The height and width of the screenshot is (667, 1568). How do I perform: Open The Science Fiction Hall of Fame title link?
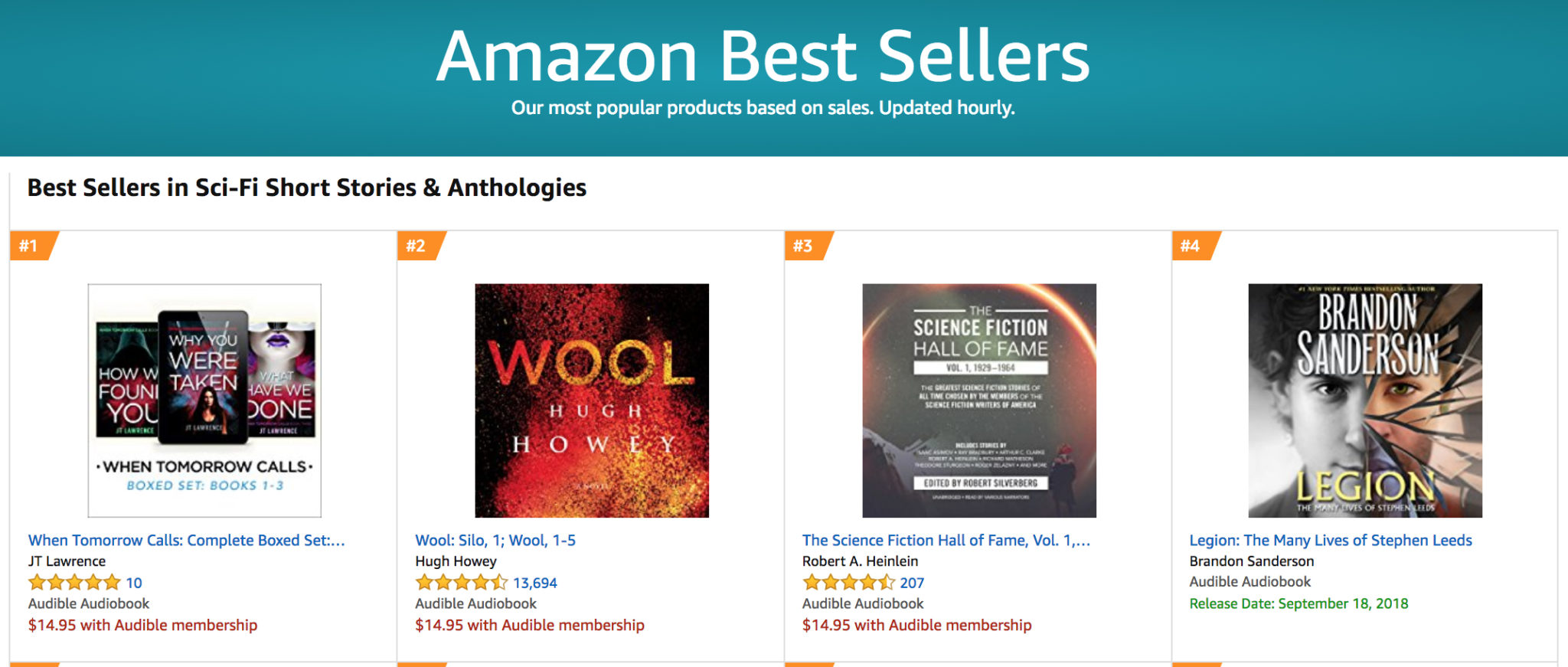(x=946, y=541)
